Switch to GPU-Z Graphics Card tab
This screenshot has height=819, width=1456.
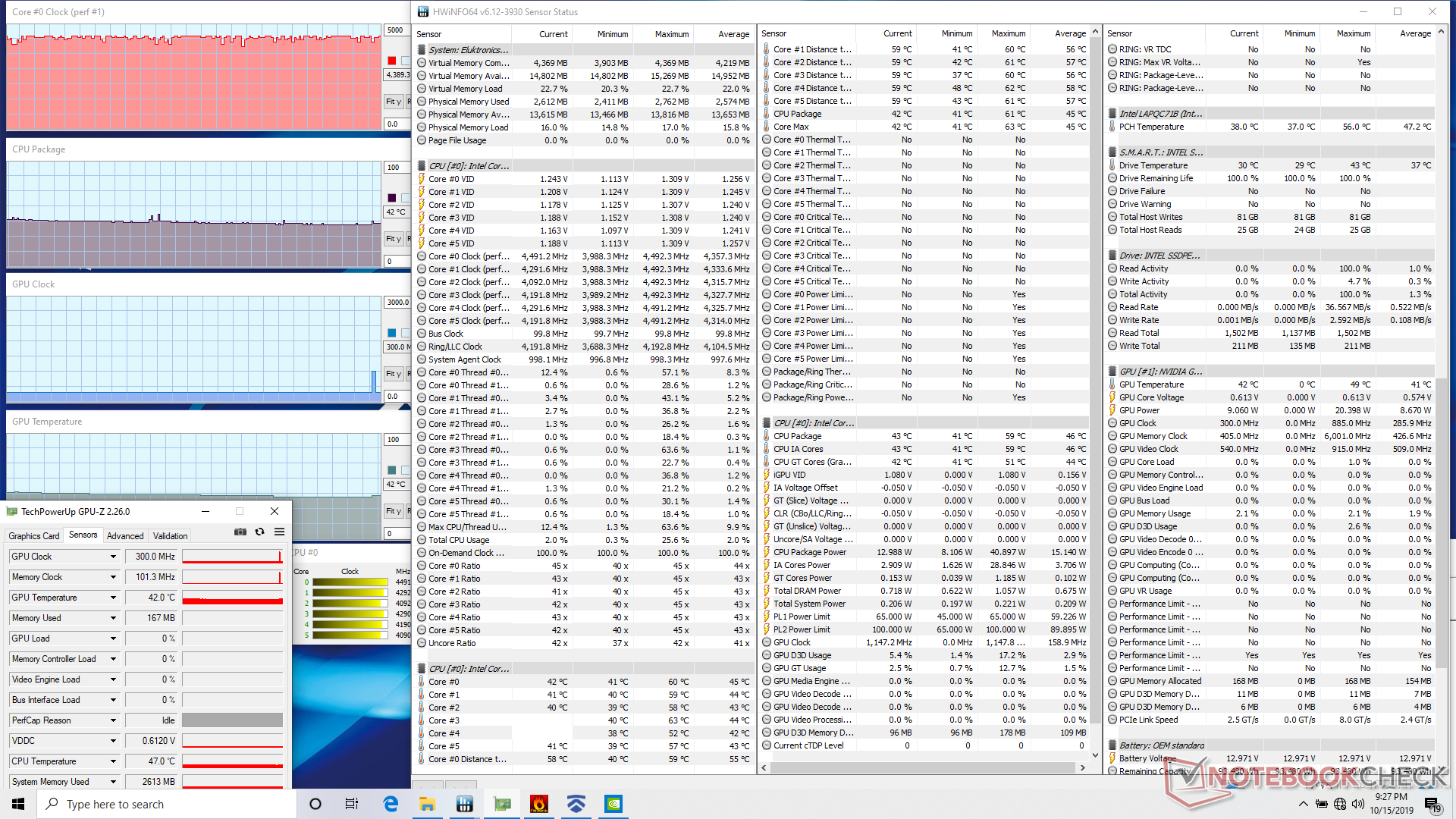tap(34, 535)
